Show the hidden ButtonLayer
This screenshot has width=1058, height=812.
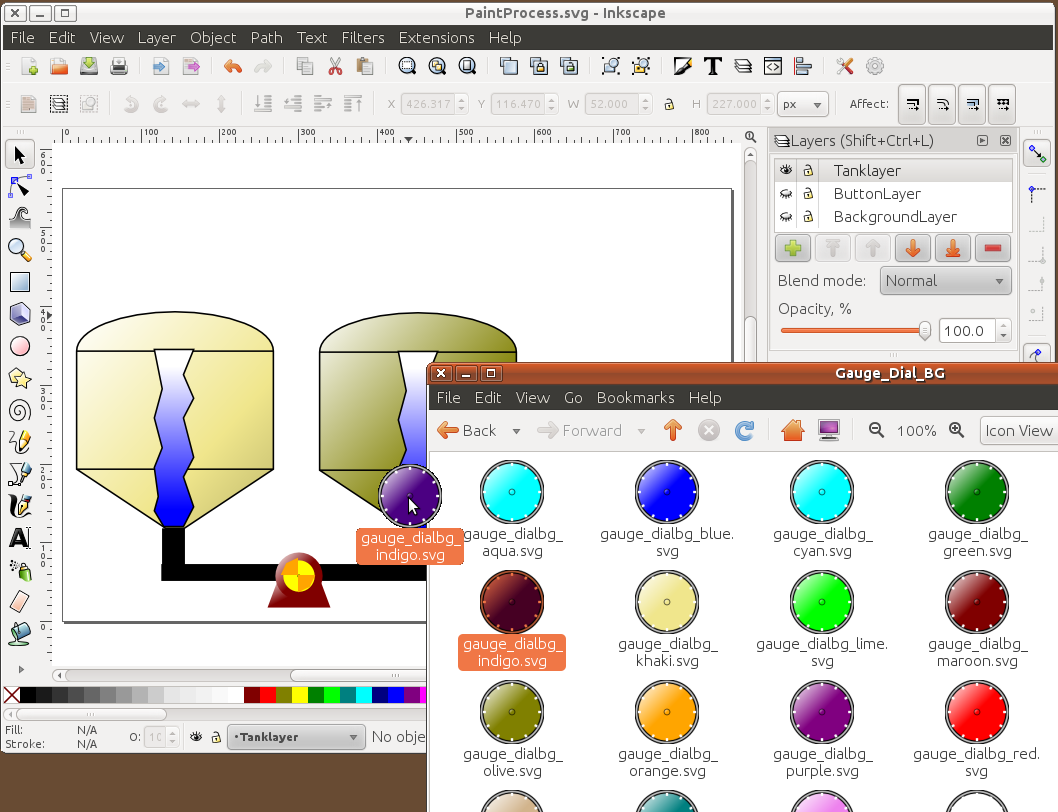coord(786,194)
